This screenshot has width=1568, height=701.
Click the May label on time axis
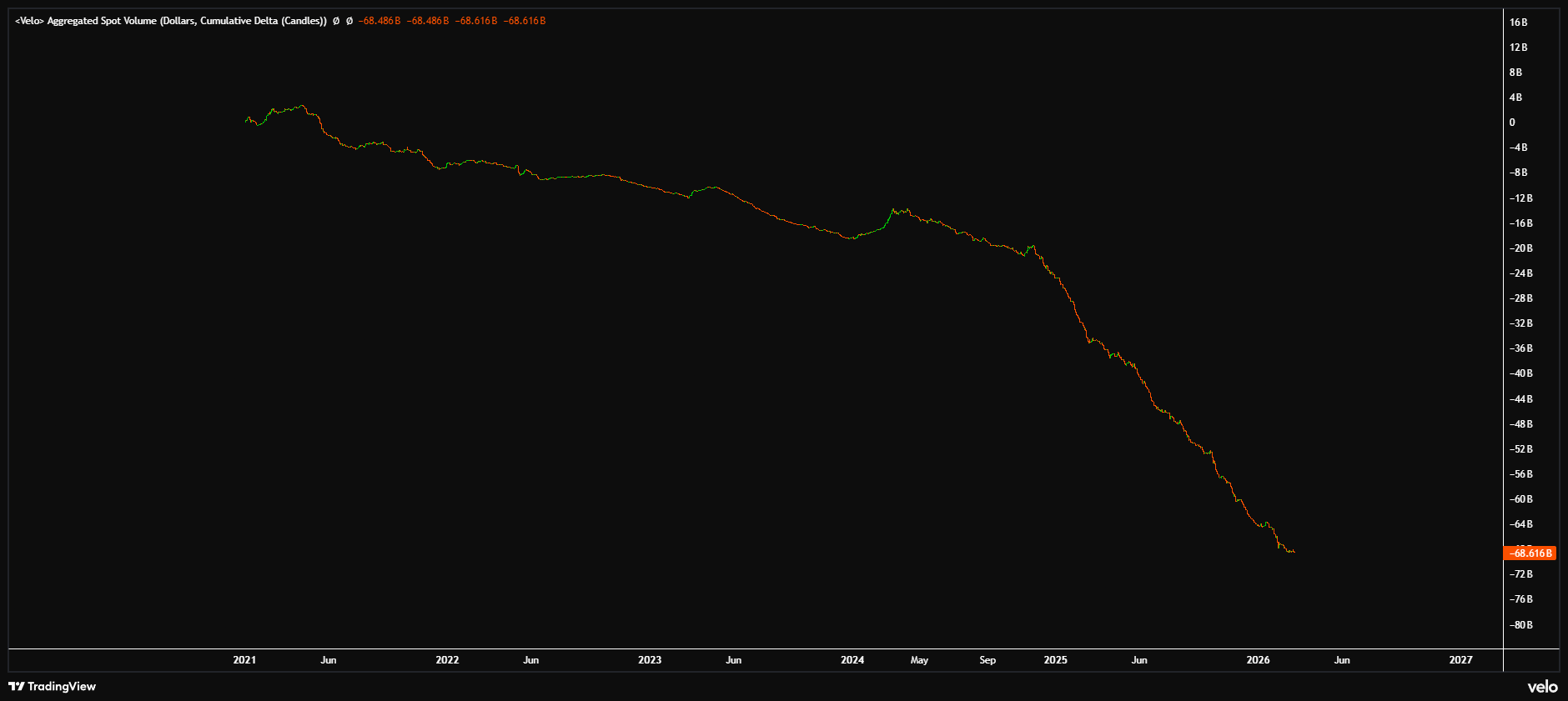tap(919, 660)
